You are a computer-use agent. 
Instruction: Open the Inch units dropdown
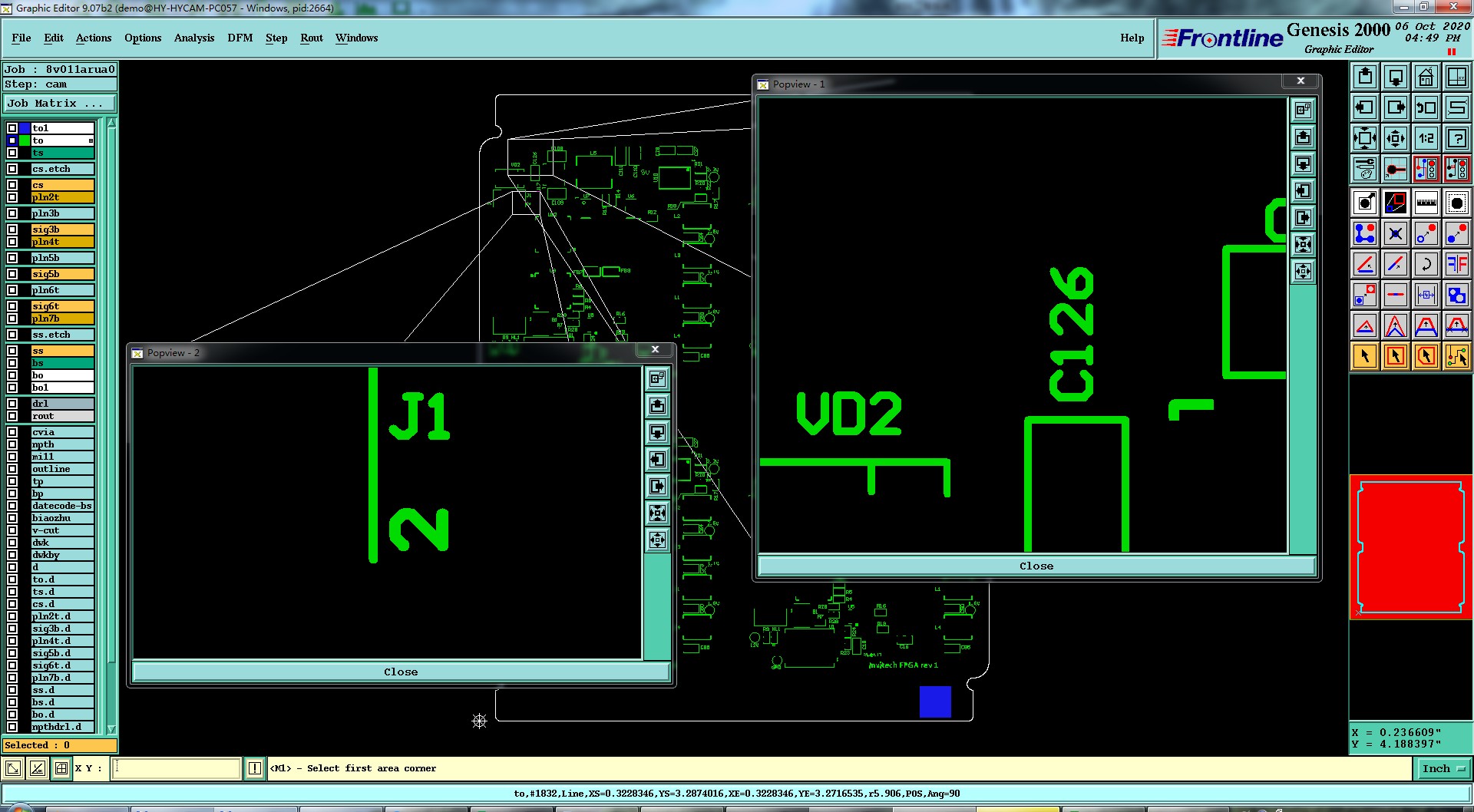(x=1443, y=768)
